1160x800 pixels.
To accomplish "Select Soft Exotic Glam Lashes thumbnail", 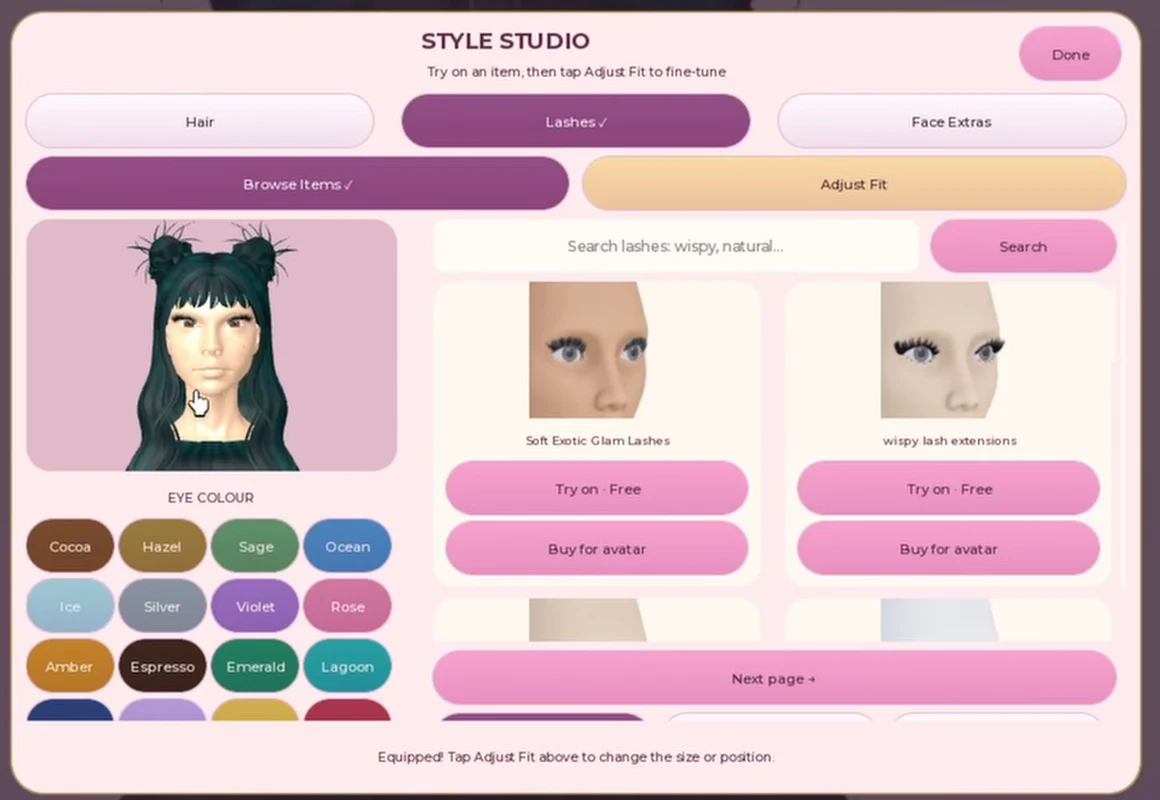I will click(x=589, y=349).
